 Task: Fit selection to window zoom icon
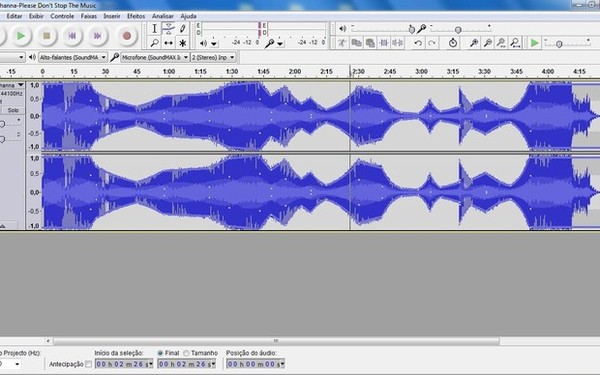pyautogui.click(x=501, y=43)
